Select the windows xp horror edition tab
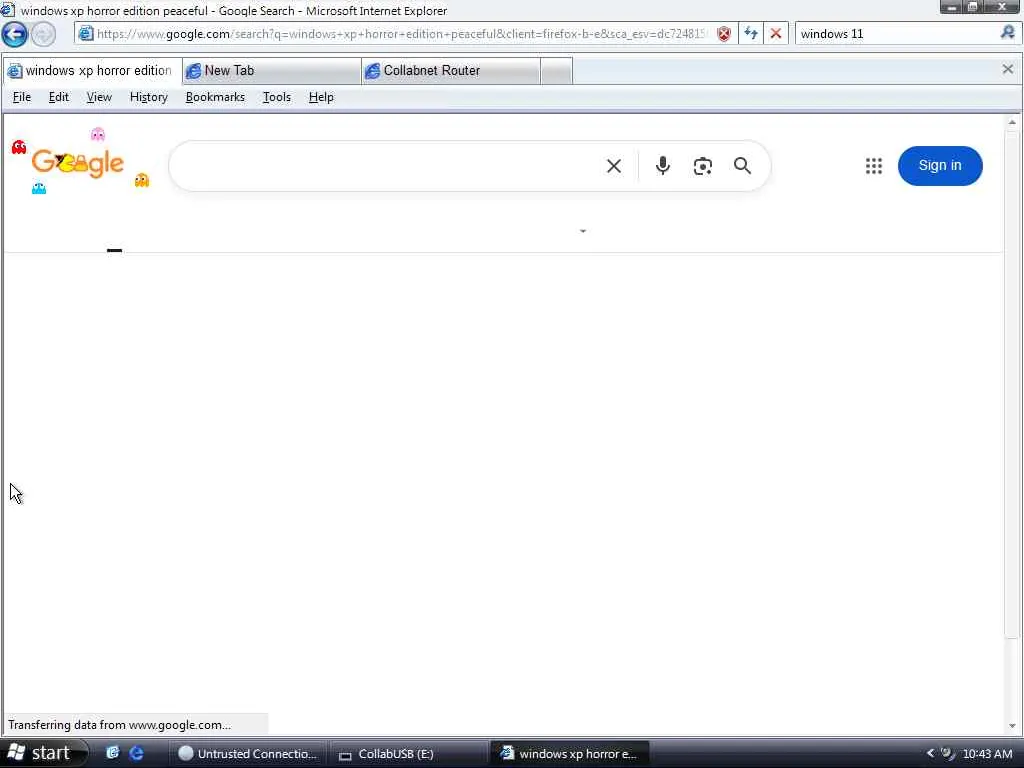The height and width of the screenshot is (768, 1024). (x=92, y=71)
